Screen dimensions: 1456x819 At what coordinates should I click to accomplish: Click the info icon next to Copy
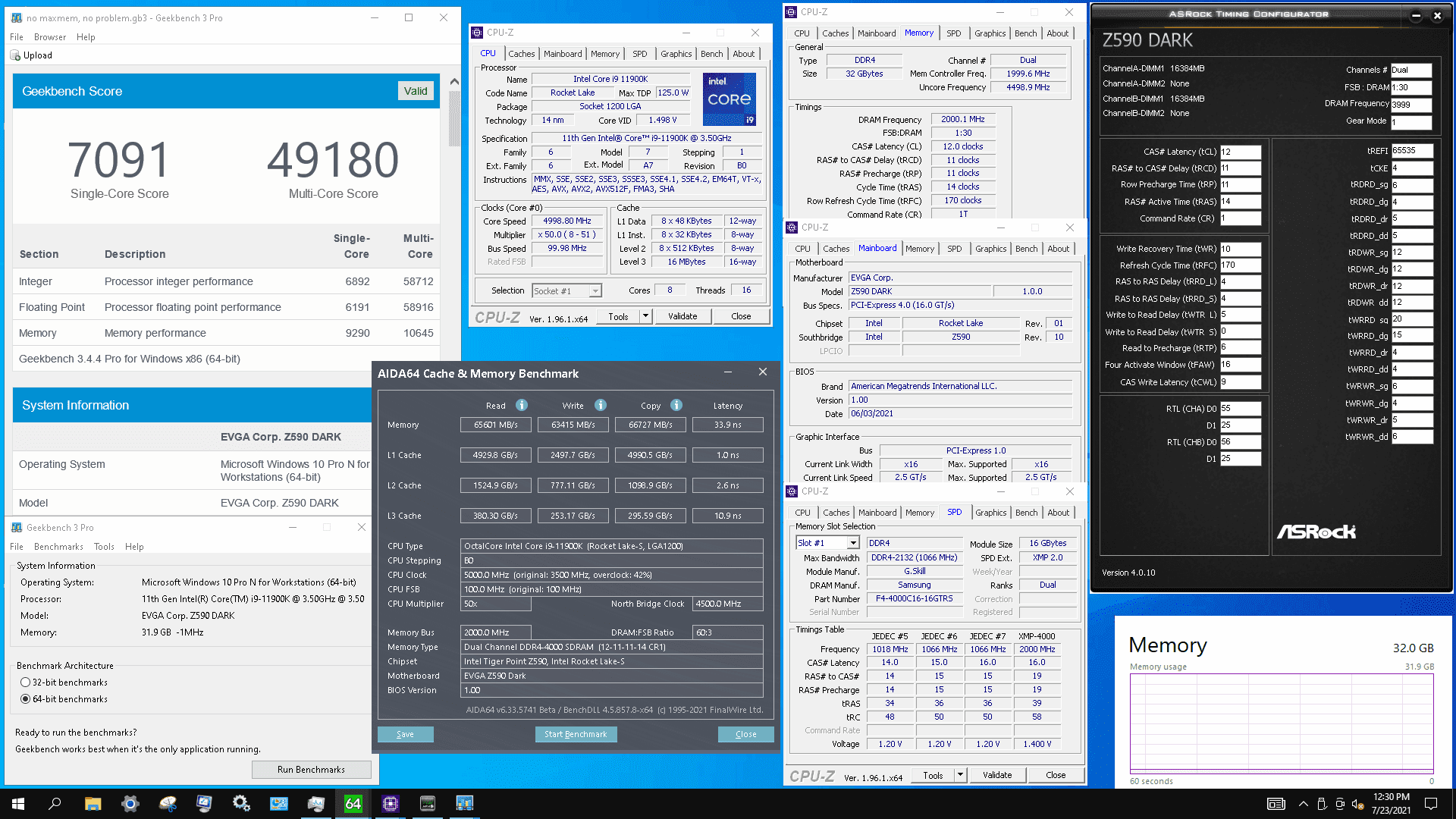pyautogui.click(x=676, y=405)
